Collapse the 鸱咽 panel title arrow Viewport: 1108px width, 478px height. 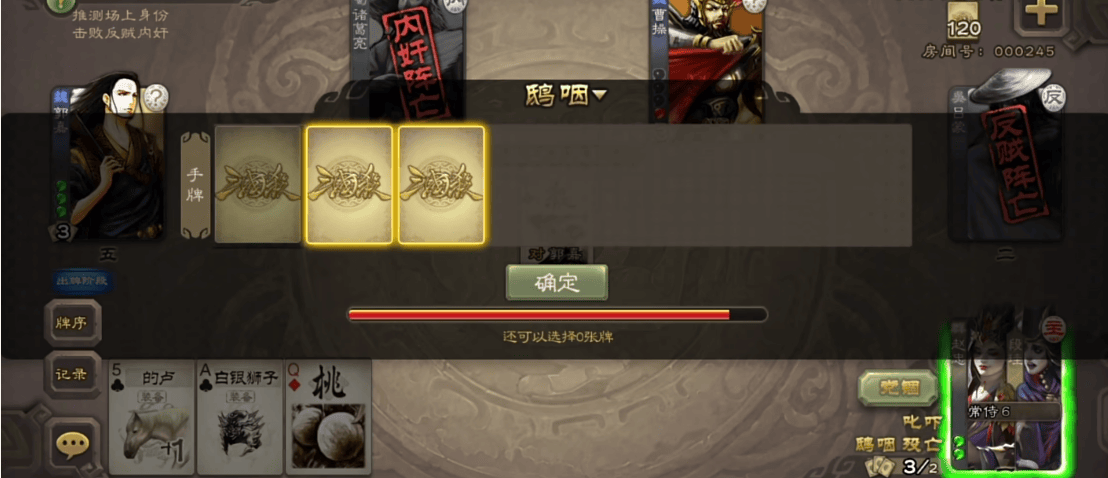point(599,95)
